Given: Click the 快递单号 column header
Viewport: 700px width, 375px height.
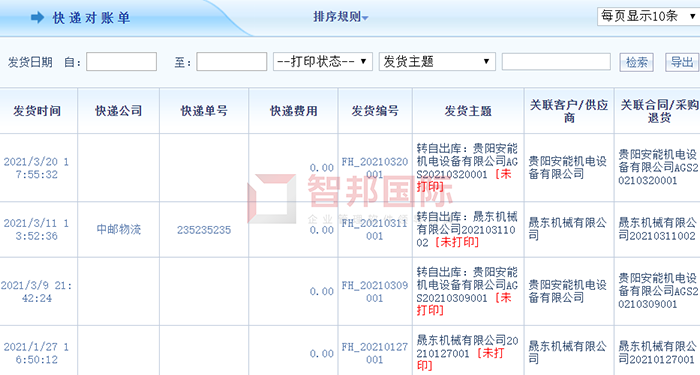Looking at the screenshot, I should [204, 111].
